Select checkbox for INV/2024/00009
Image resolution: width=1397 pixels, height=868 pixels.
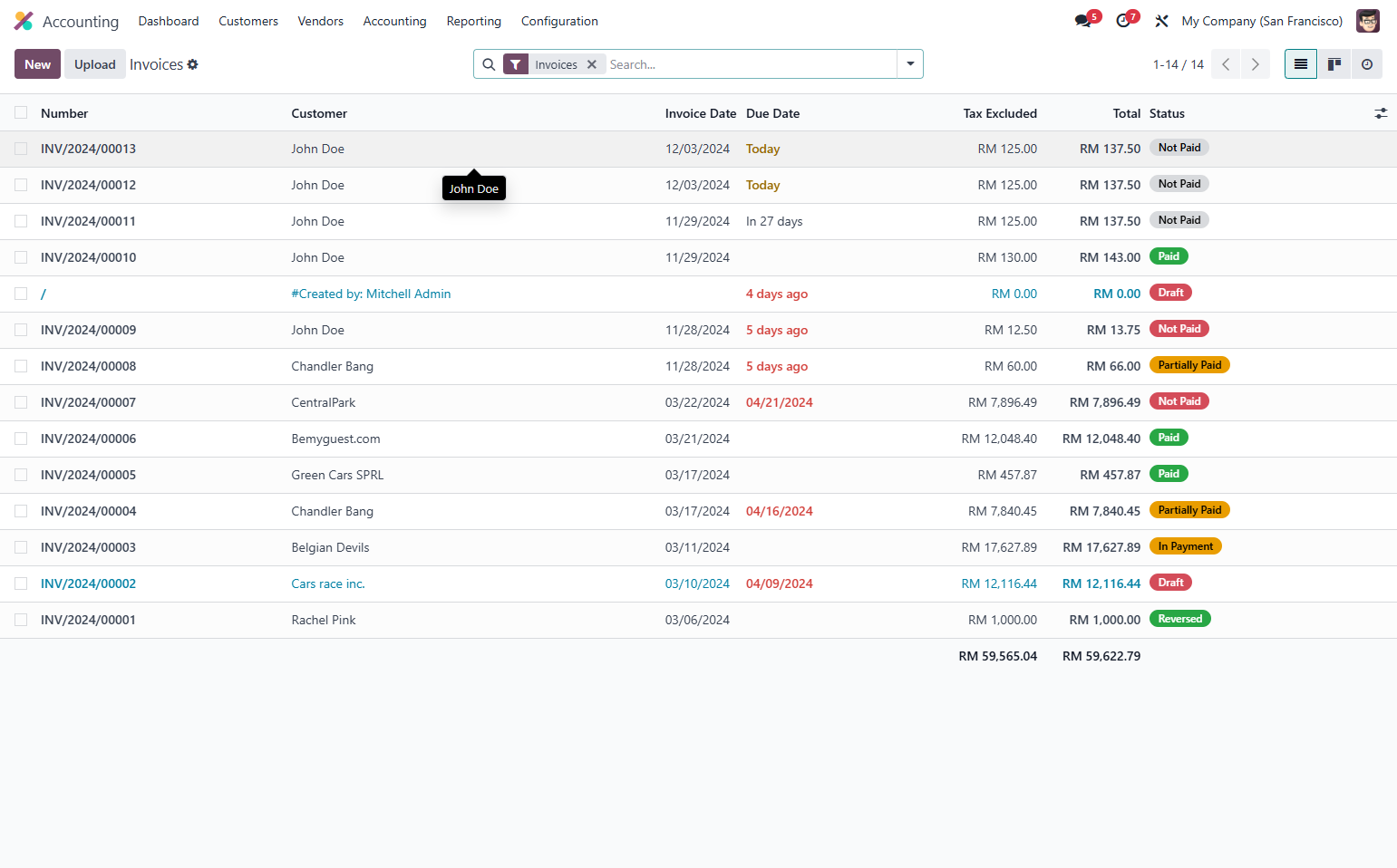pyautogui.click(x=21, y=330)
